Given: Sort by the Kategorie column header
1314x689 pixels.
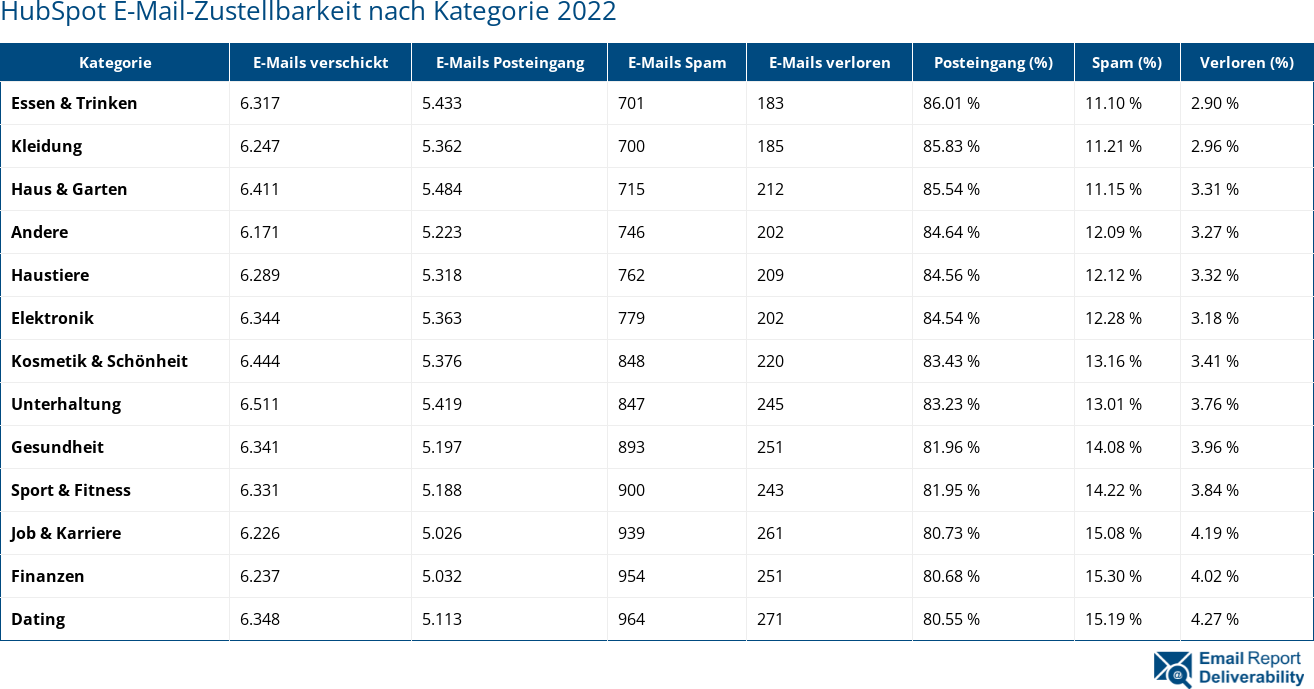Looking at the screenshot, I should pos(115,62).
